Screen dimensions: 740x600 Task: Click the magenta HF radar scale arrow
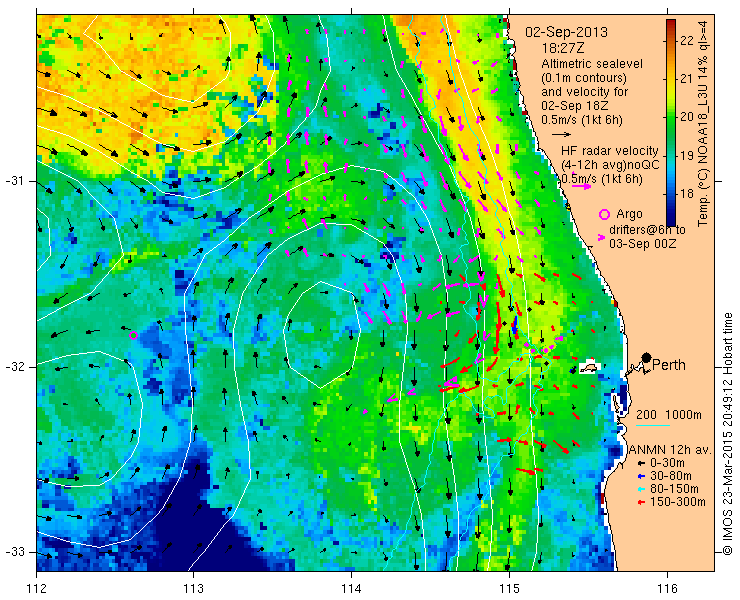(x=581, y=186)
